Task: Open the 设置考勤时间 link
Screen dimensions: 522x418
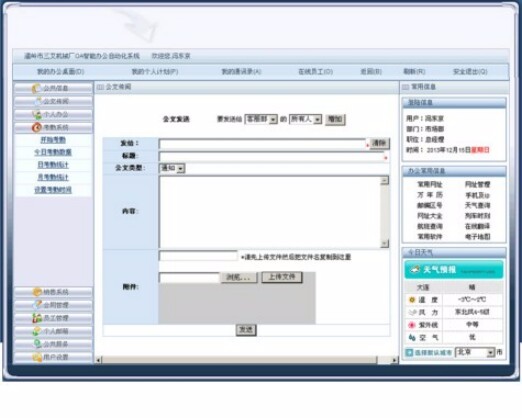Action: click(53, 190)
